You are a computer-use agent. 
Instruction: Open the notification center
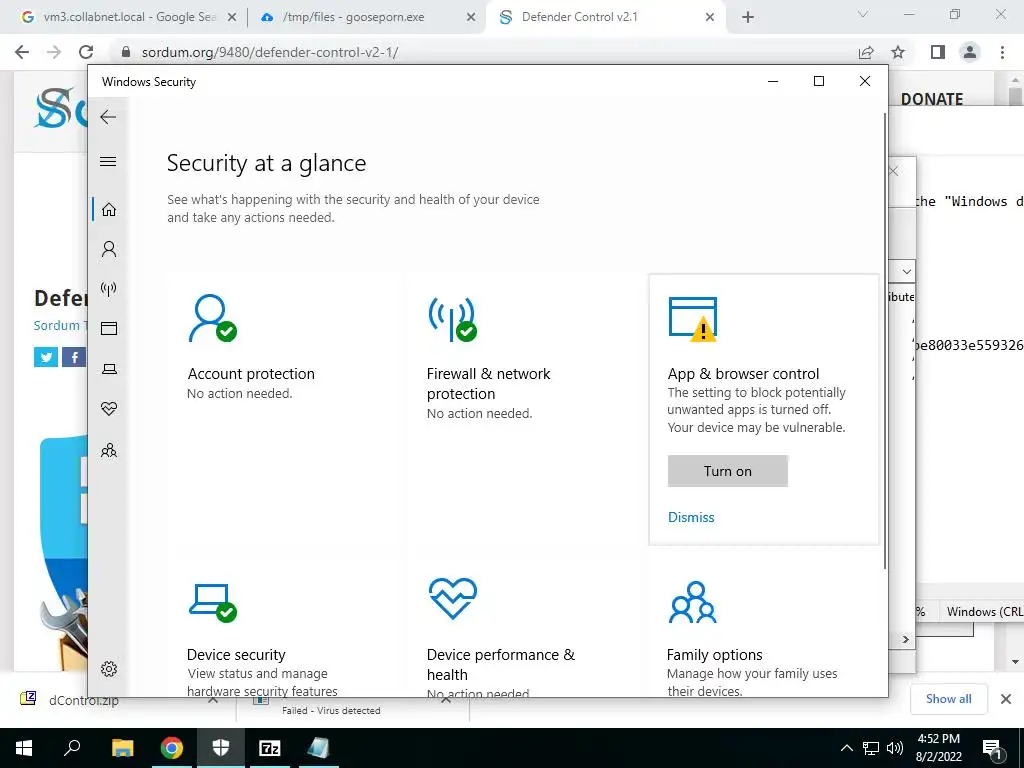tap(992, 748)
